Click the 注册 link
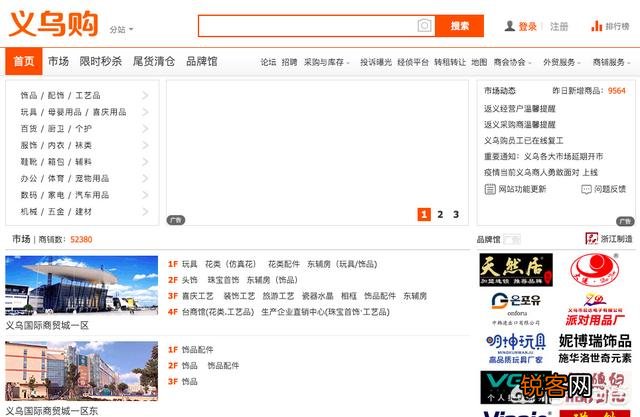 [x=559, y=27]
